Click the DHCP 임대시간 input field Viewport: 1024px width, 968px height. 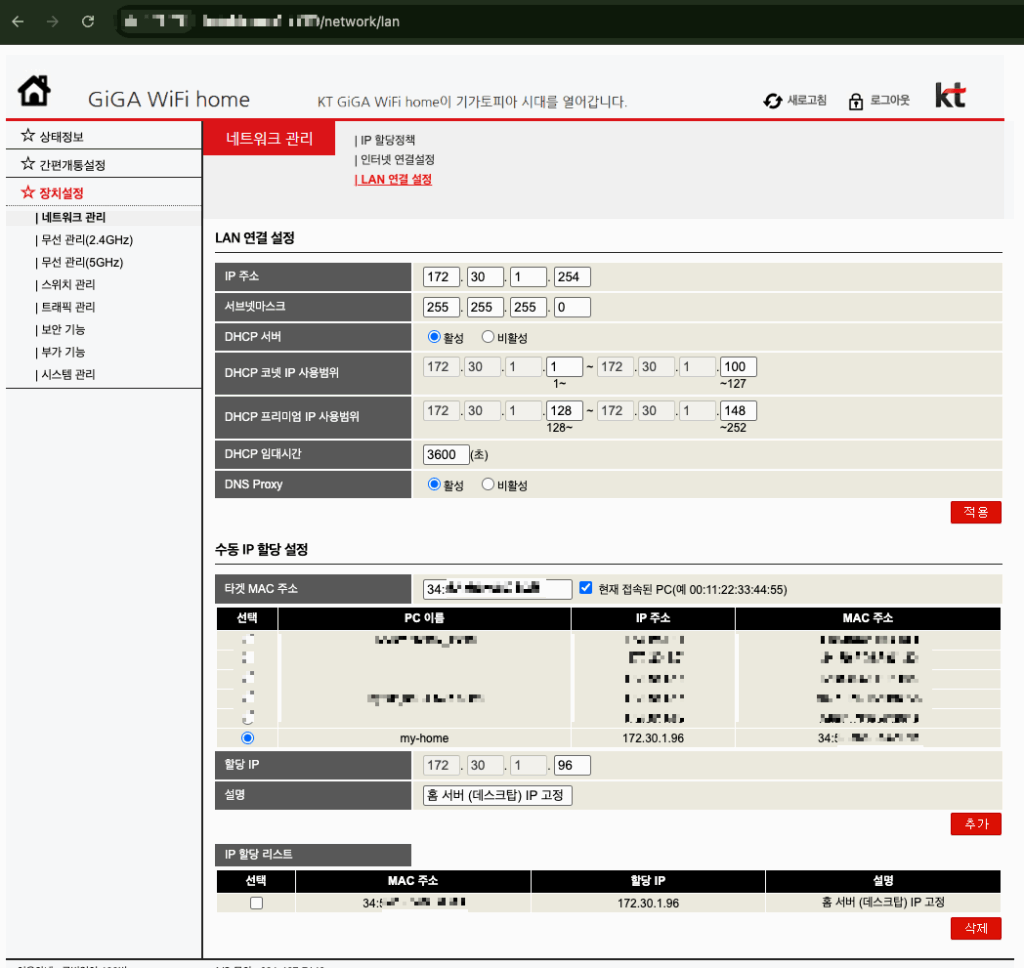click(445, 454)
